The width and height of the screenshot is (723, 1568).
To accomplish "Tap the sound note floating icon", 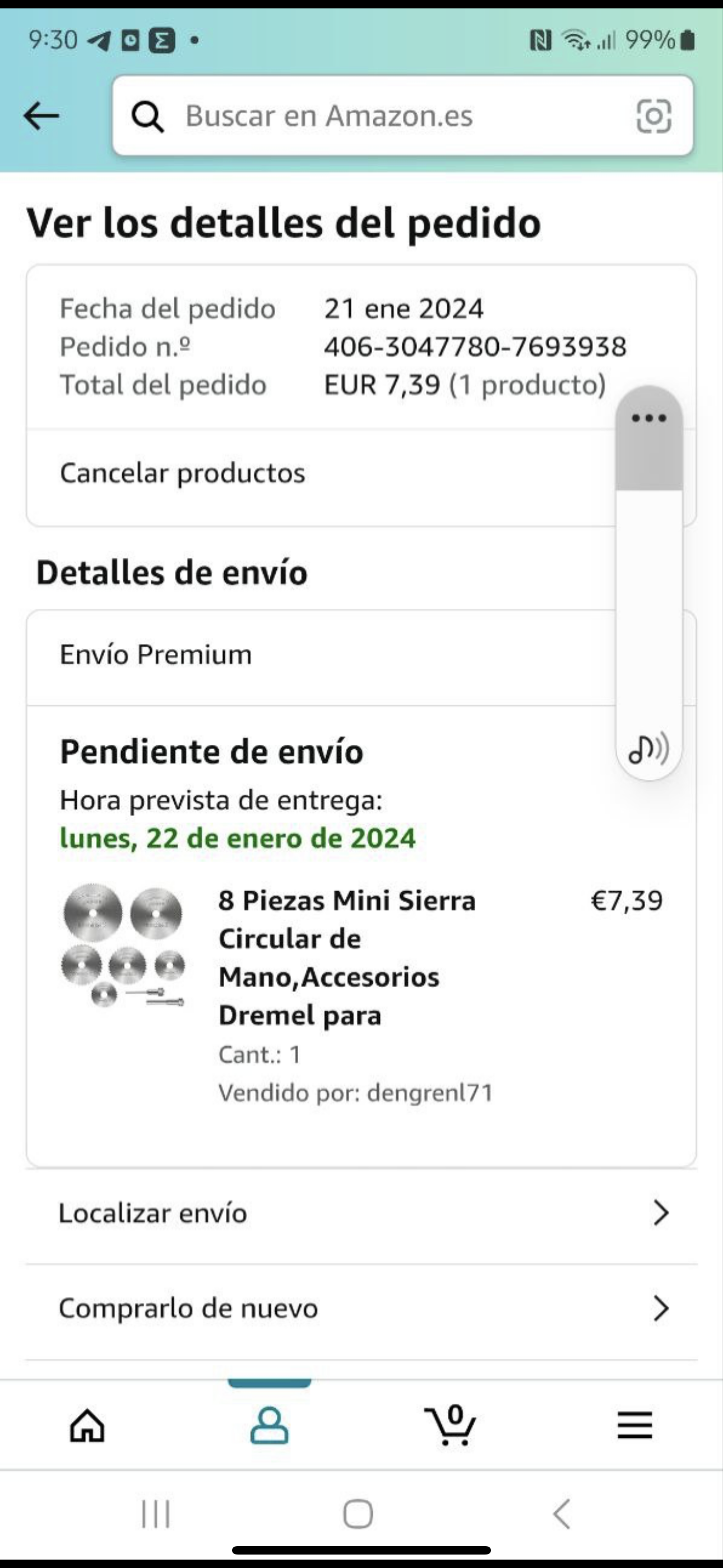I will (x=649, y=749).
